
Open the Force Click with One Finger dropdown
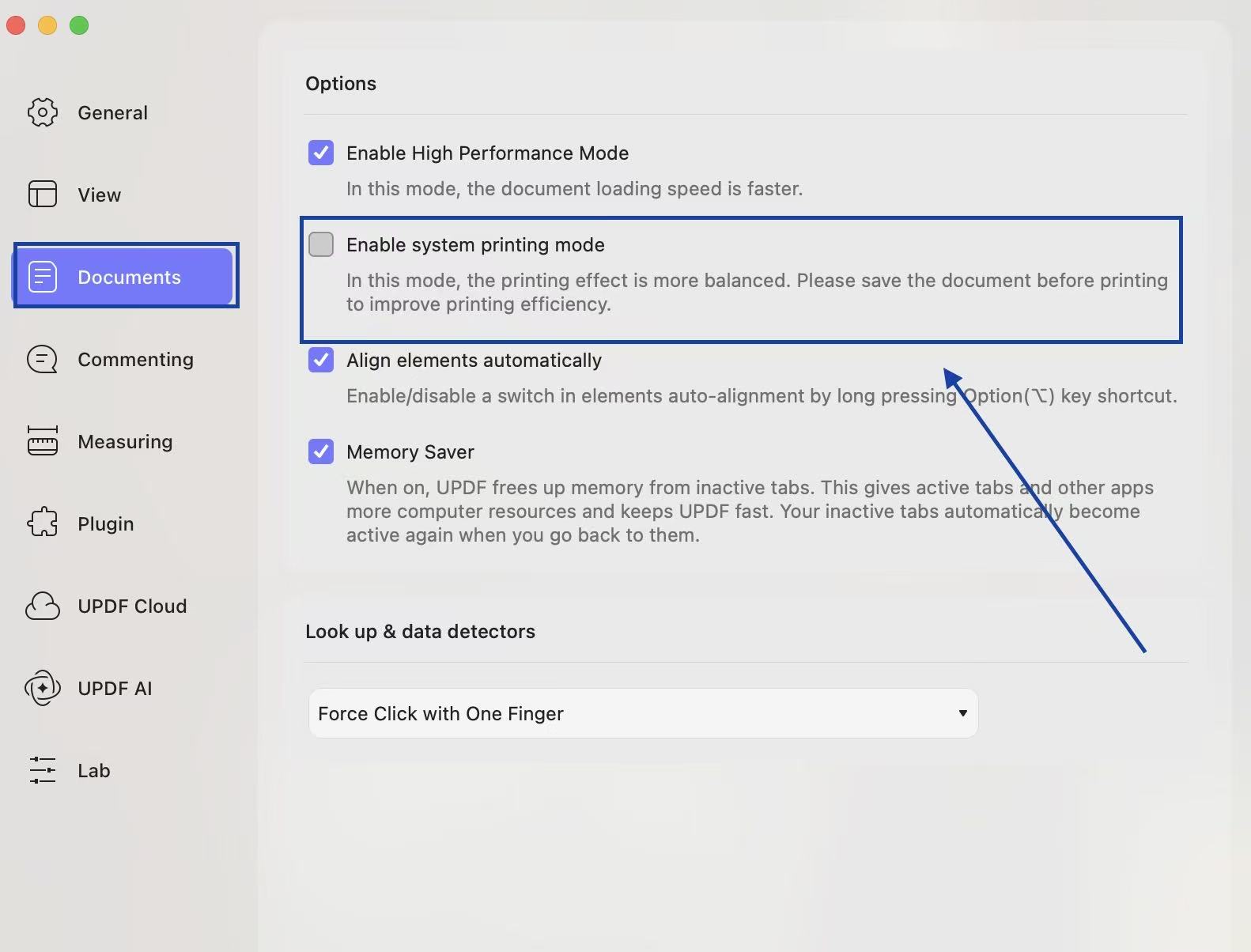tap(642, 713)
